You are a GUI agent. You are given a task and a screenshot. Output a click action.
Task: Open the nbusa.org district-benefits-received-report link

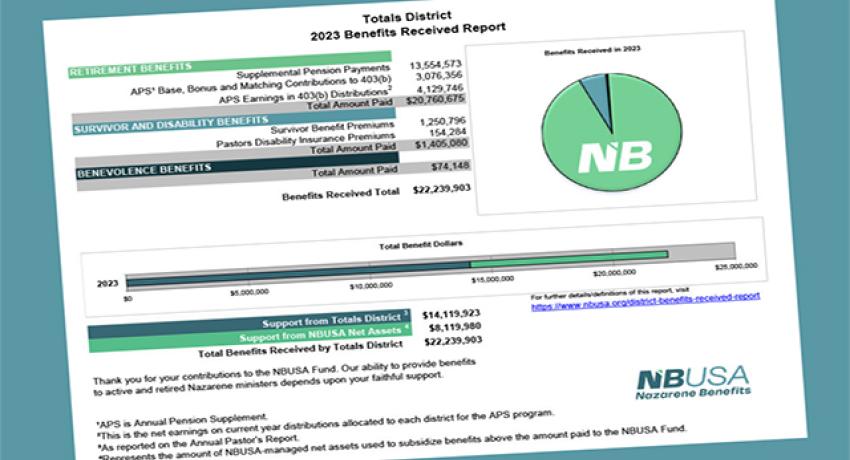[645, 301]
